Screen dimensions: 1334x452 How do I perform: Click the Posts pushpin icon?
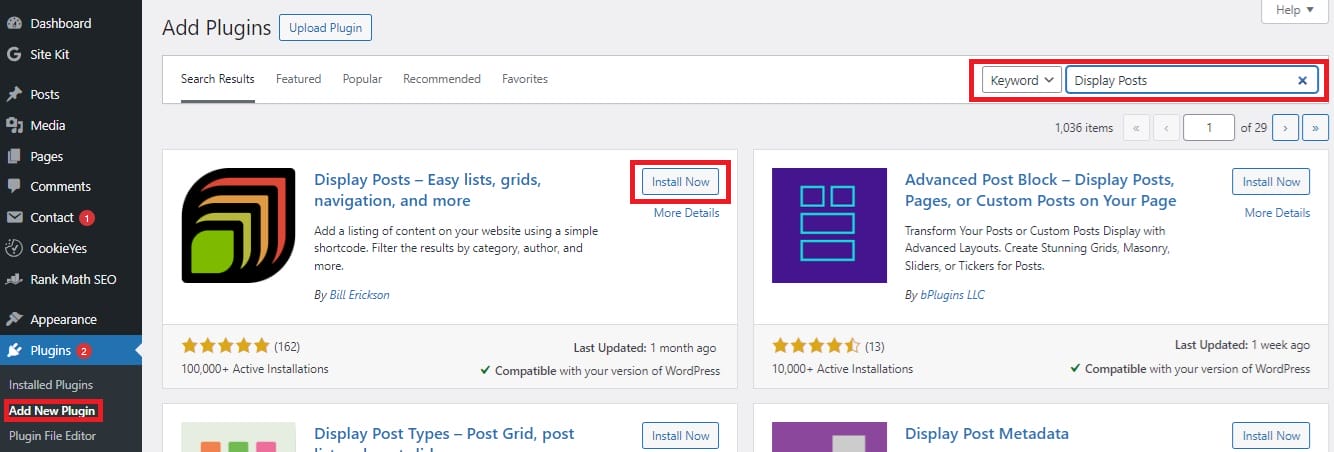(14, 94)
